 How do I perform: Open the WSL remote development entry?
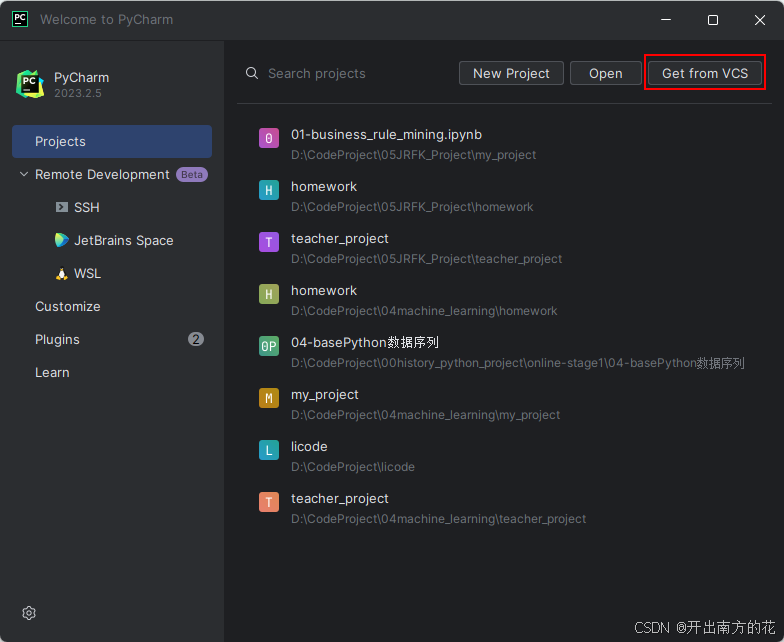(112, 274)
